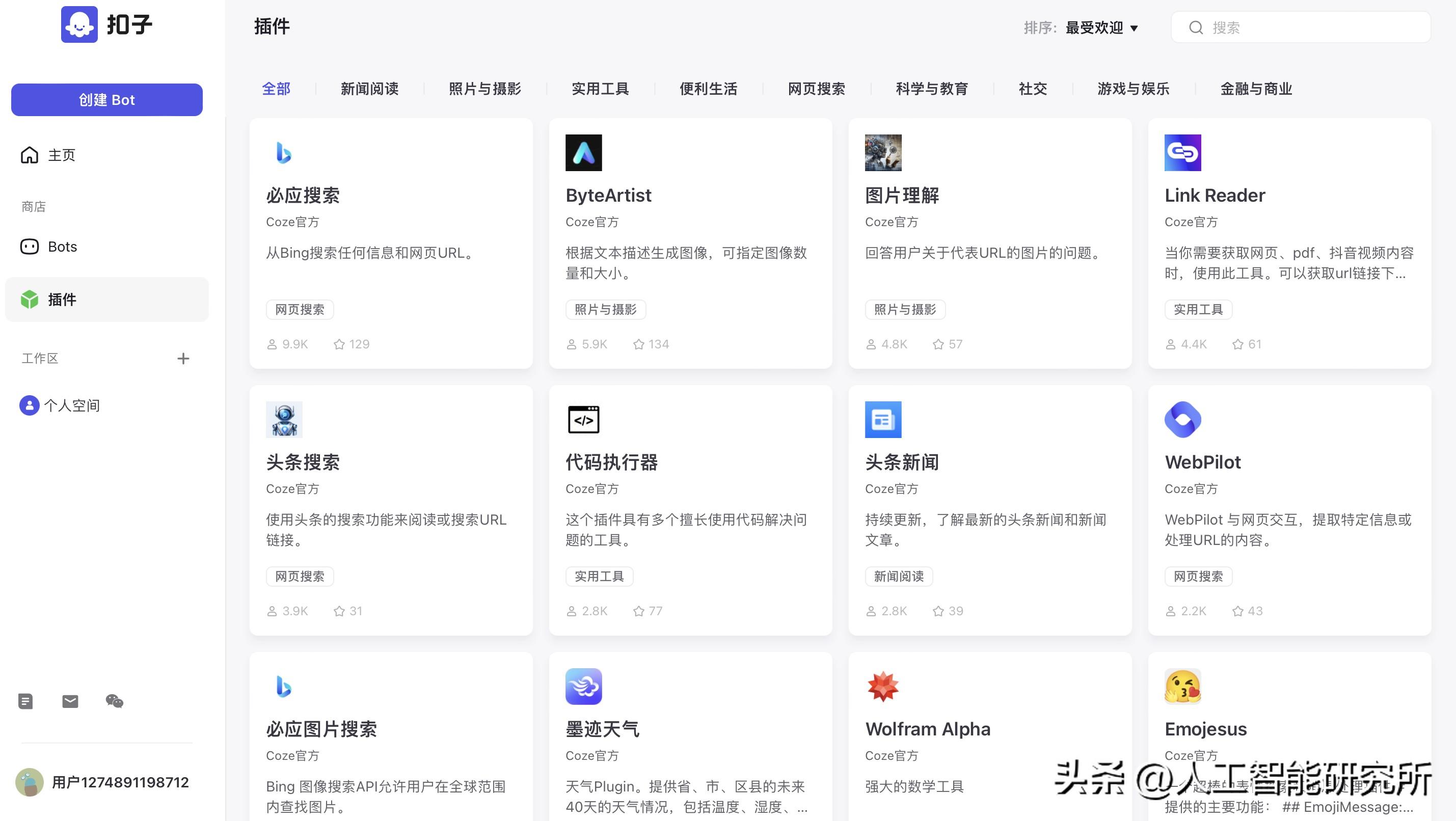Add a new workspace with plus icon
The width and height of the screenshot is (1456, 821).
pyautogui.click(x=183, y=358)
